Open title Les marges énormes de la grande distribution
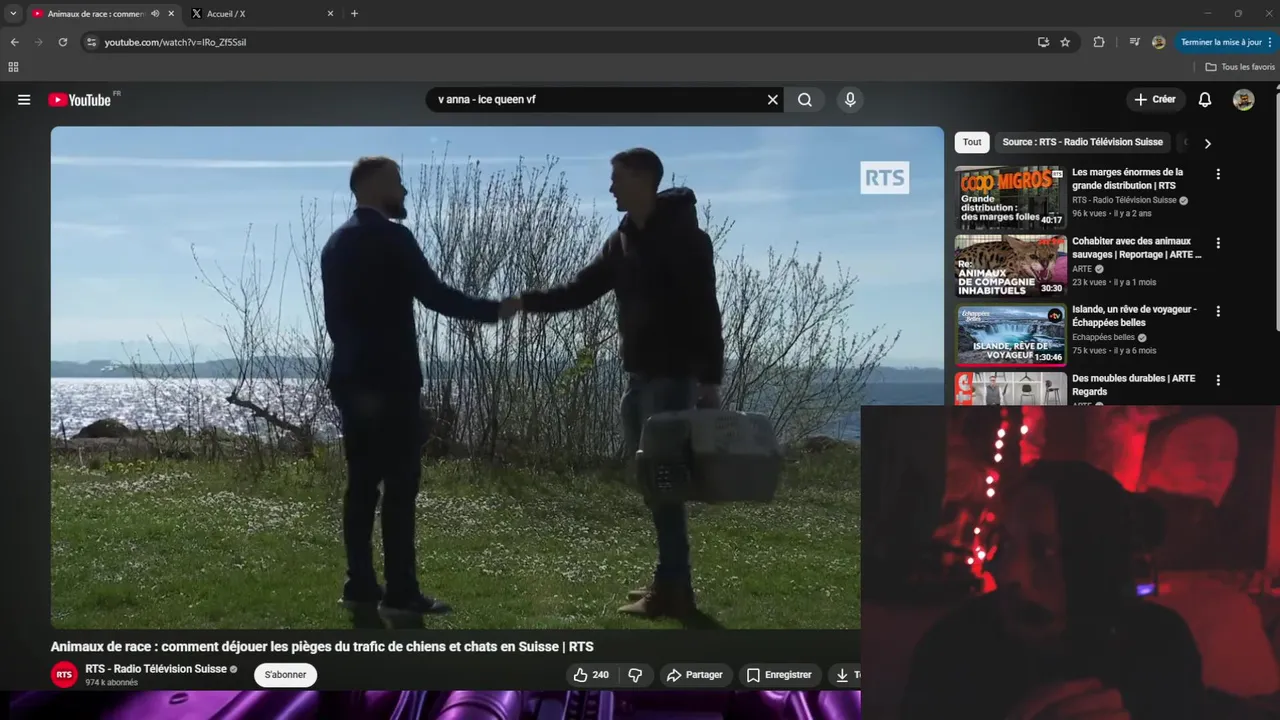Screen dimensions: 1280x720 point(1127,179)
